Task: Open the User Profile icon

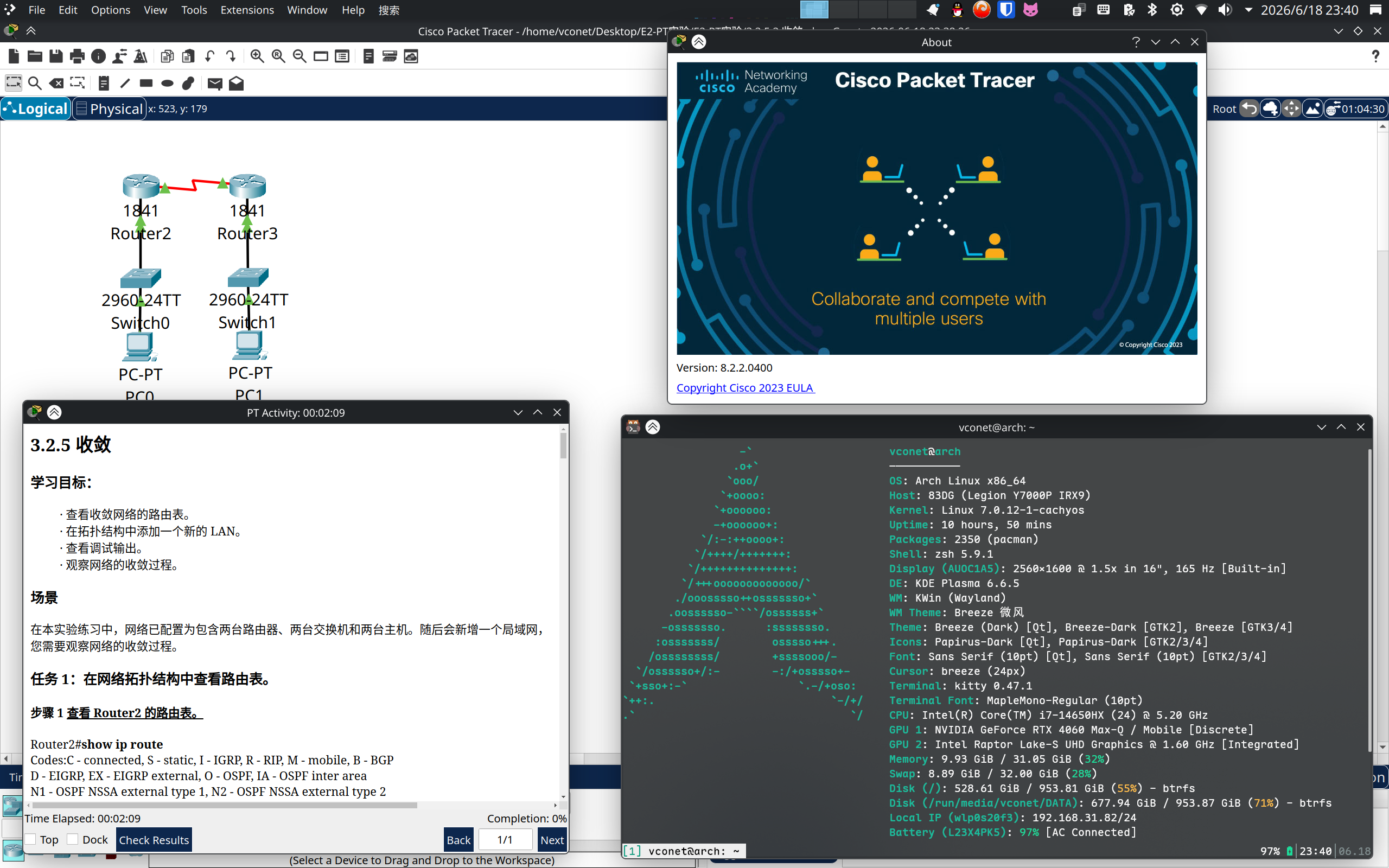Action: click(120, 56)
